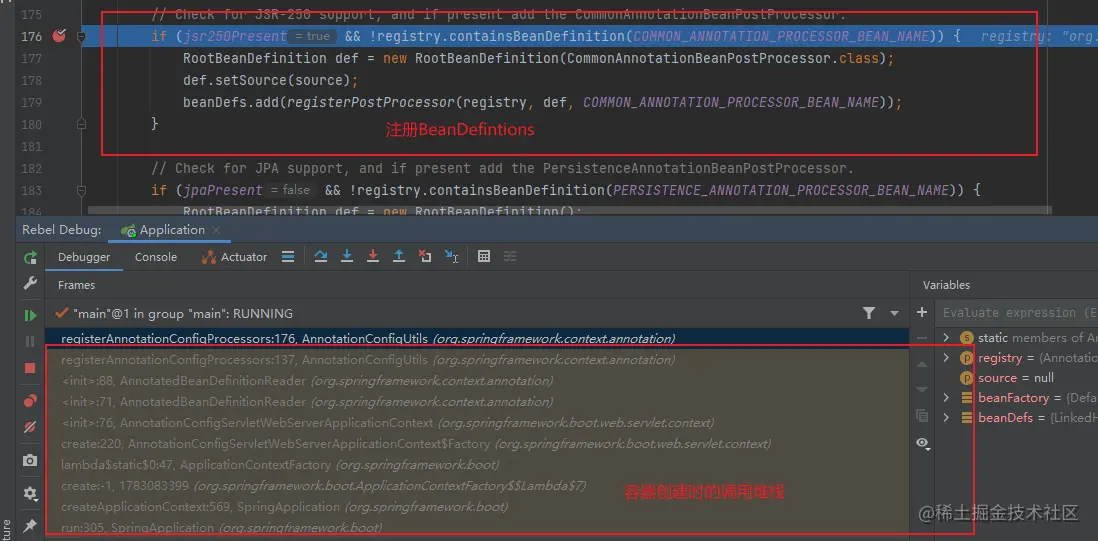The height and width of the screenshot is (541, 1098).
Task: Expand the static members variable node
Action: point(947,338)
